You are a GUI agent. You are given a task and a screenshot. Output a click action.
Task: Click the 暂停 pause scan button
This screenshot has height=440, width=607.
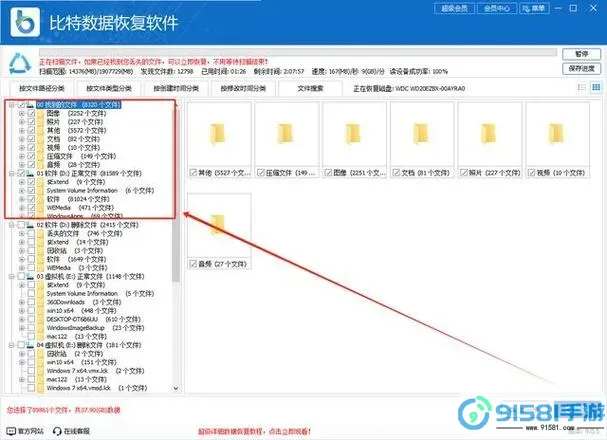click(x=581, y=54)
